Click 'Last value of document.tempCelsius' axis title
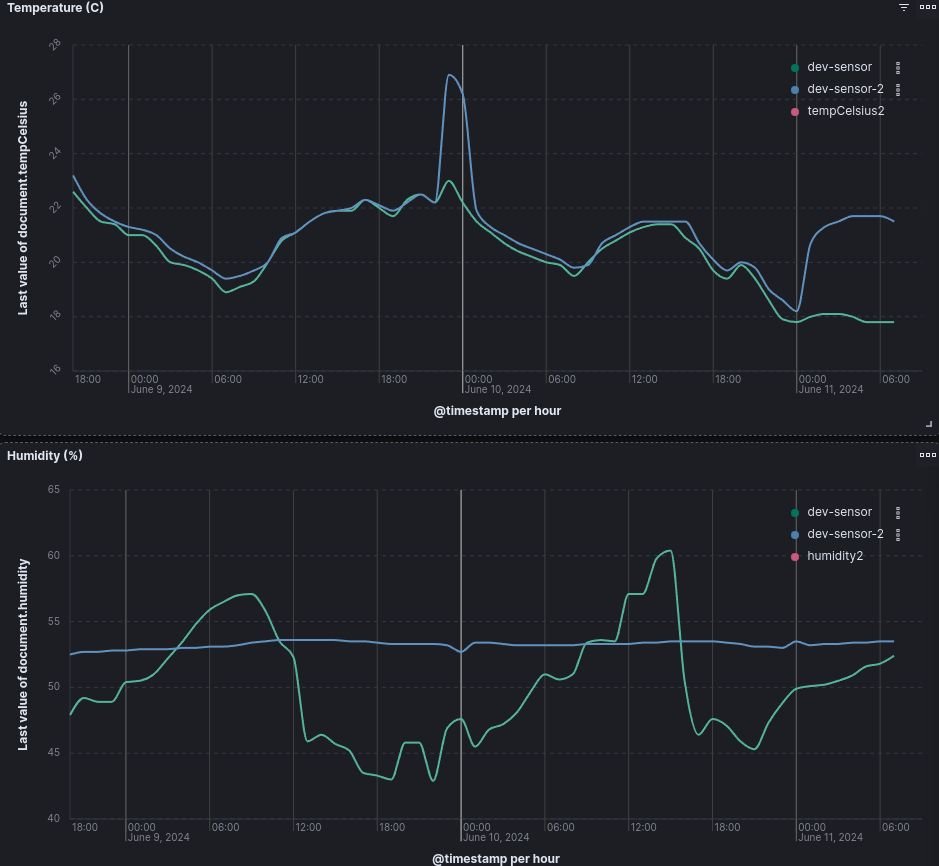The height and width of the screenshot is (866, 939). coord(23,208)
